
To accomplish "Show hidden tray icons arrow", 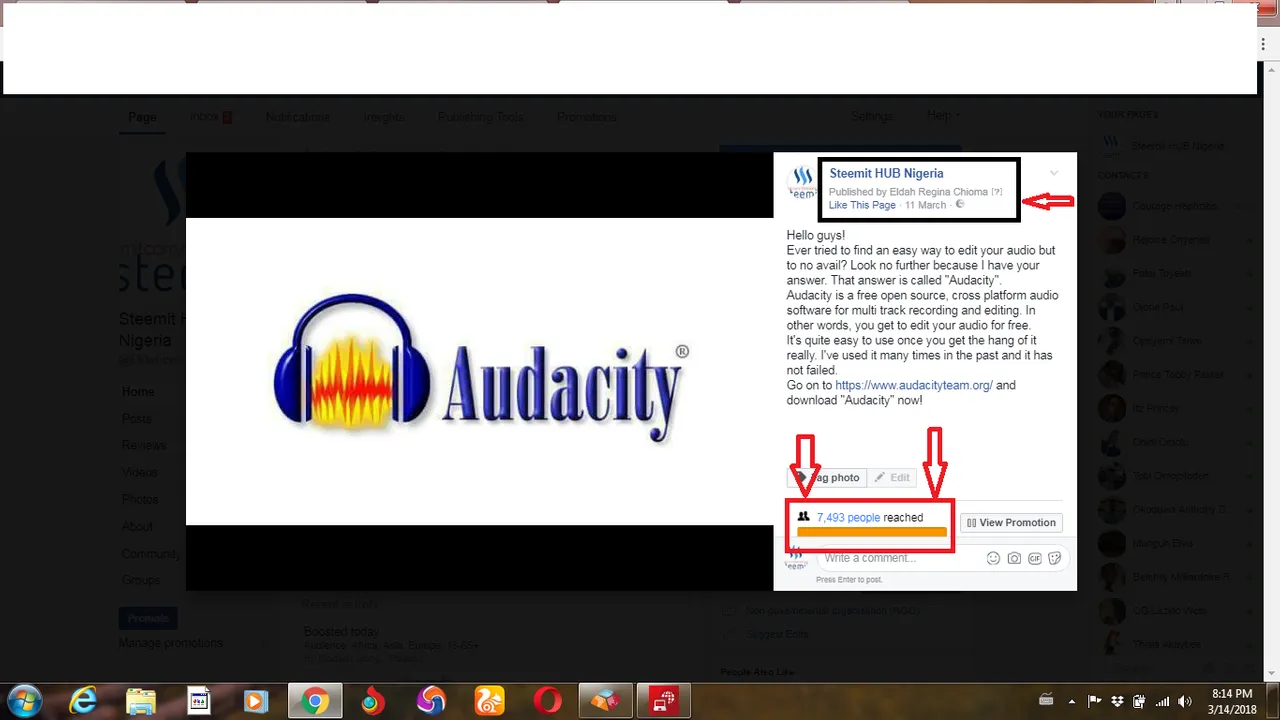I will (1072, 701).
